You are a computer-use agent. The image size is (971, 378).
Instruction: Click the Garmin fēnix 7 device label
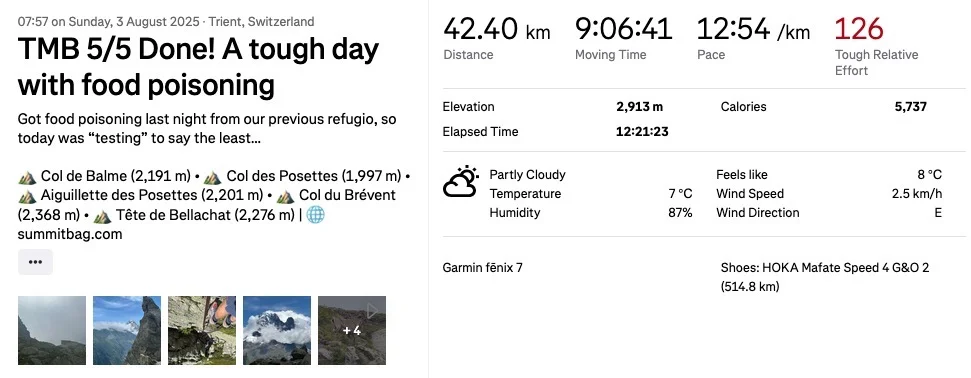[482, 268]
